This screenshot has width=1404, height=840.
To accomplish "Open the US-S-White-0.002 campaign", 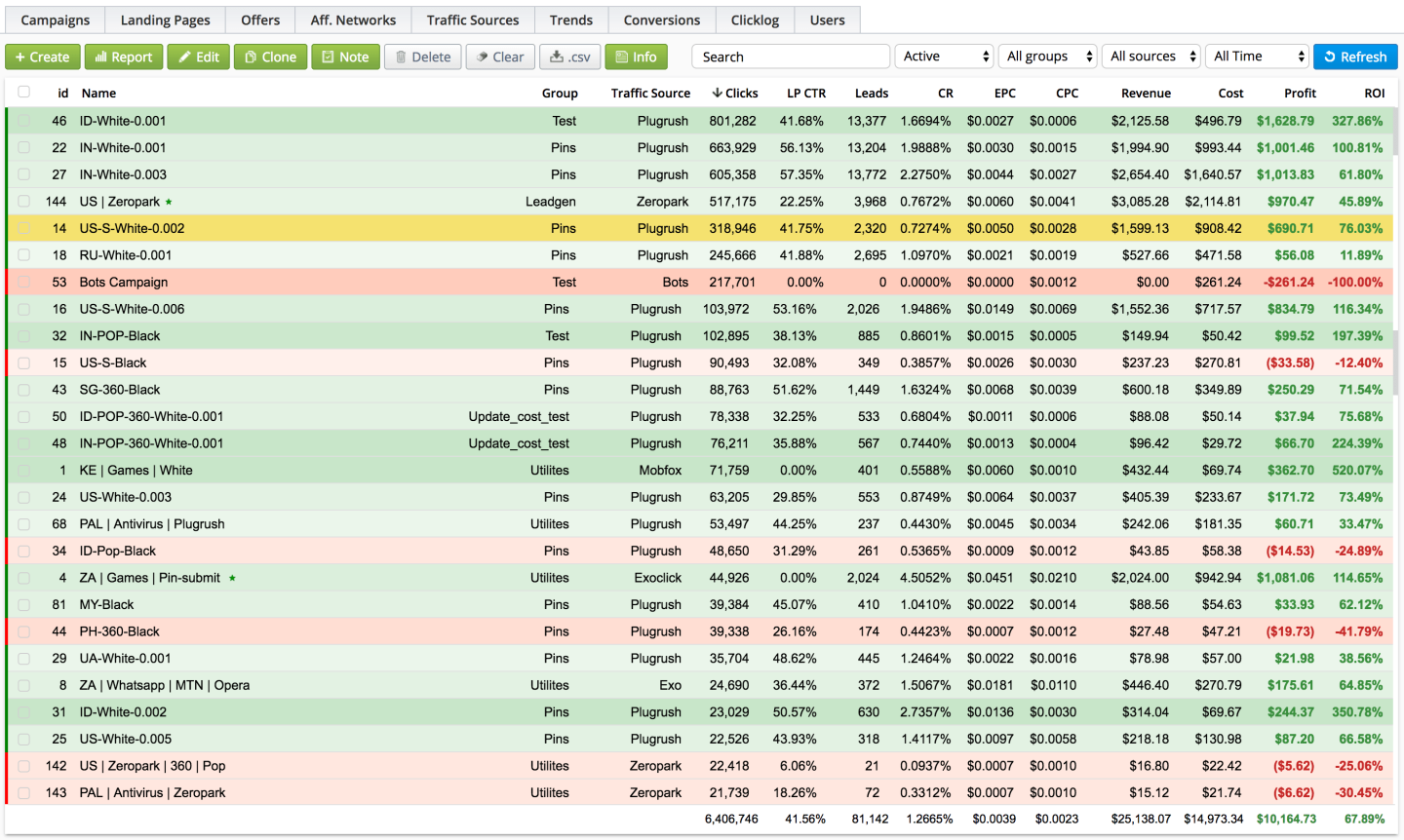I will point(132,229).
